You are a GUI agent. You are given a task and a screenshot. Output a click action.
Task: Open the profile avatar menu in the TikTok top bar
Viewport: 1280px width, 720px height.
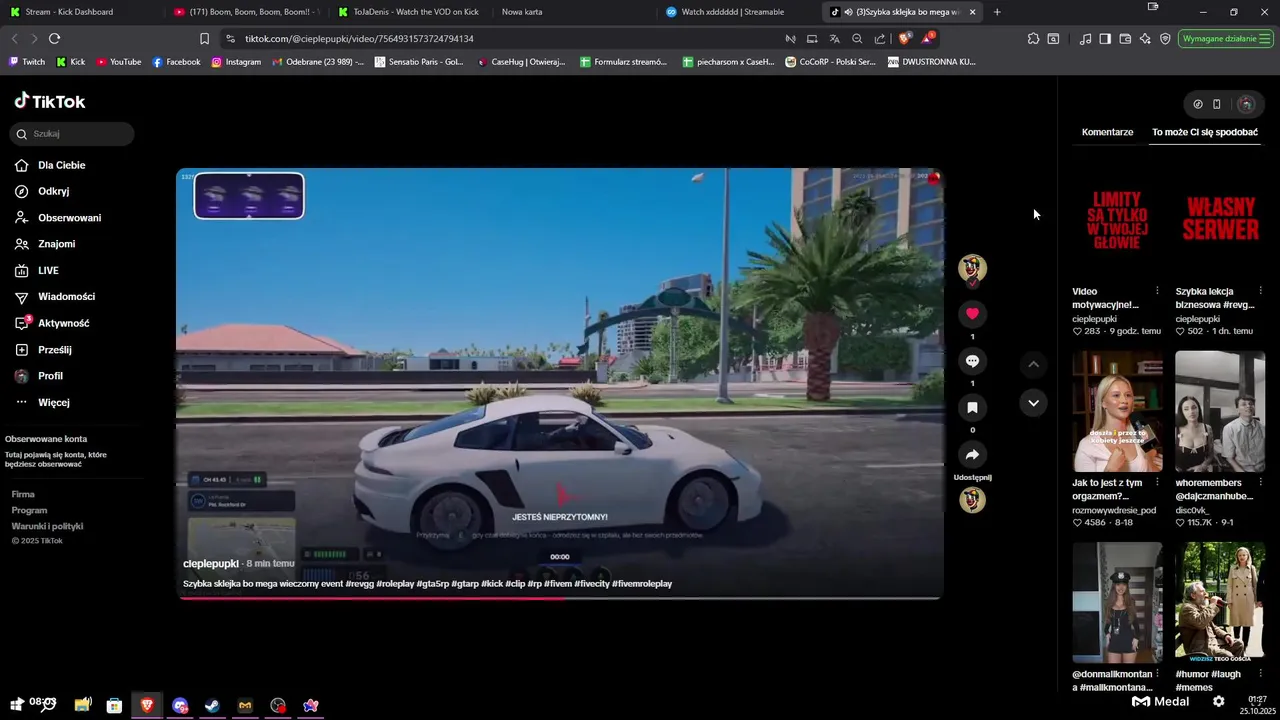point(1246,104)
